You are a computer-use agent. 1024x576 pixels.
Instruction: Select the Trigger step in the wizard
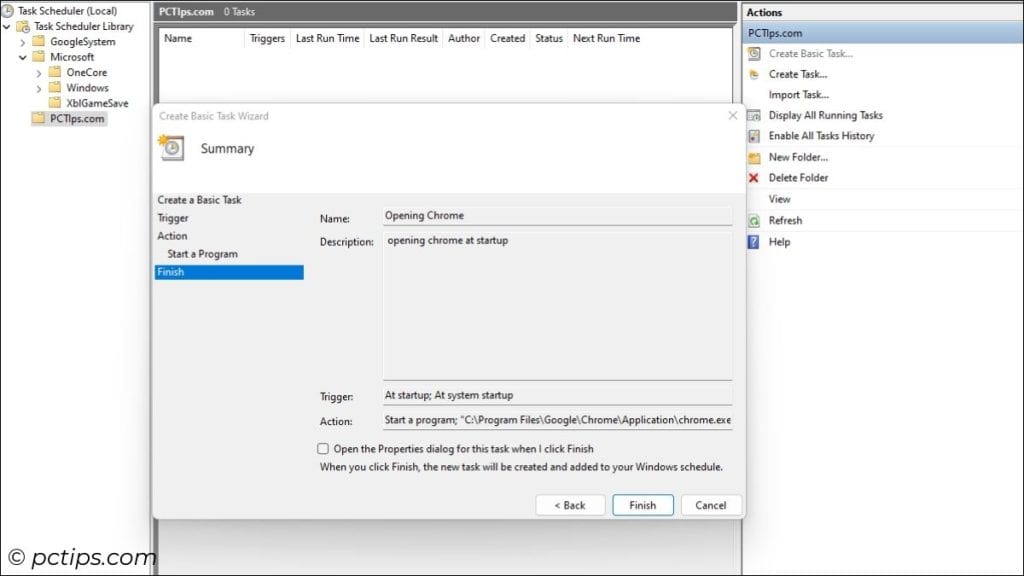pyautogui.click(x=172, y=217)
